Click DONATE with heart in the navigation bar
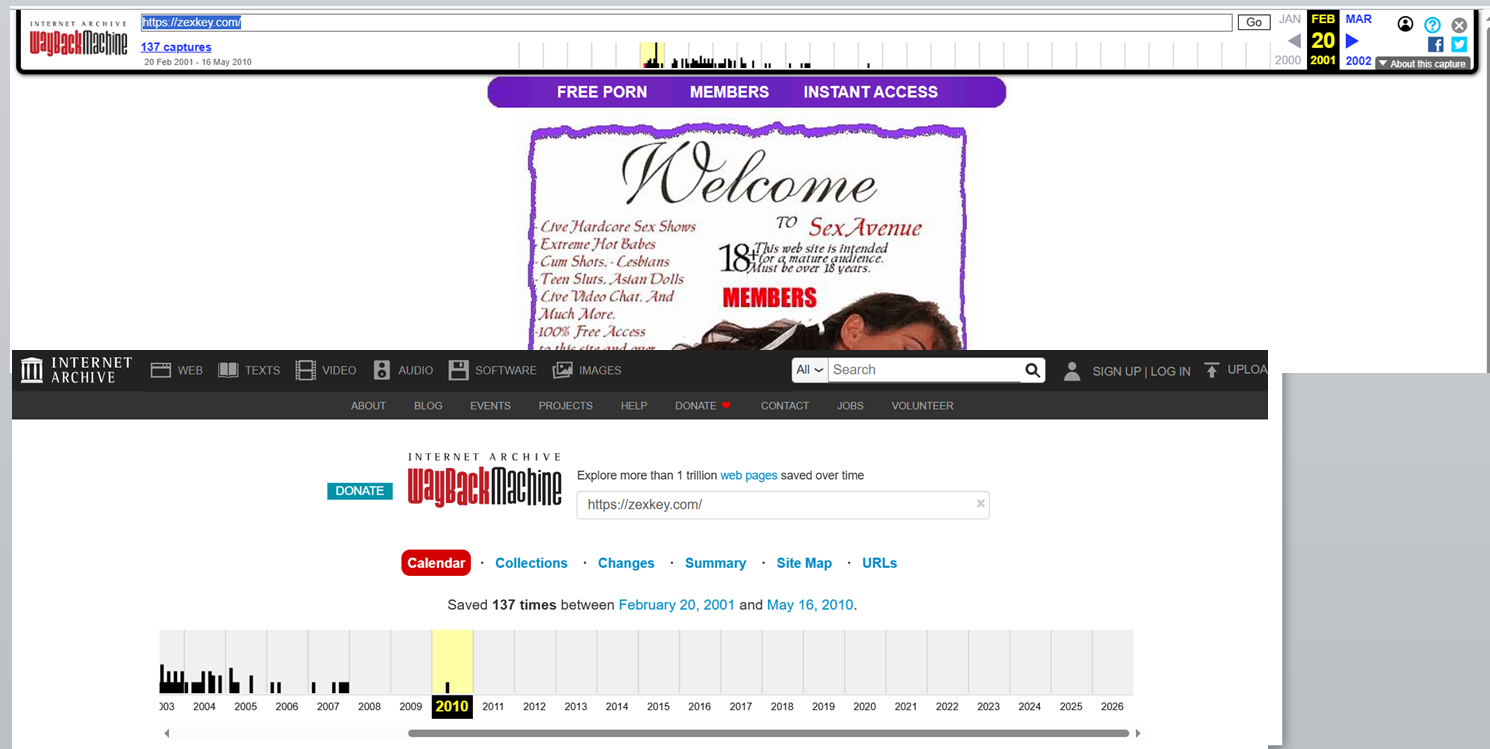Image resolution: width=1490 pixels, height=749 pixels. click(703, 406)
